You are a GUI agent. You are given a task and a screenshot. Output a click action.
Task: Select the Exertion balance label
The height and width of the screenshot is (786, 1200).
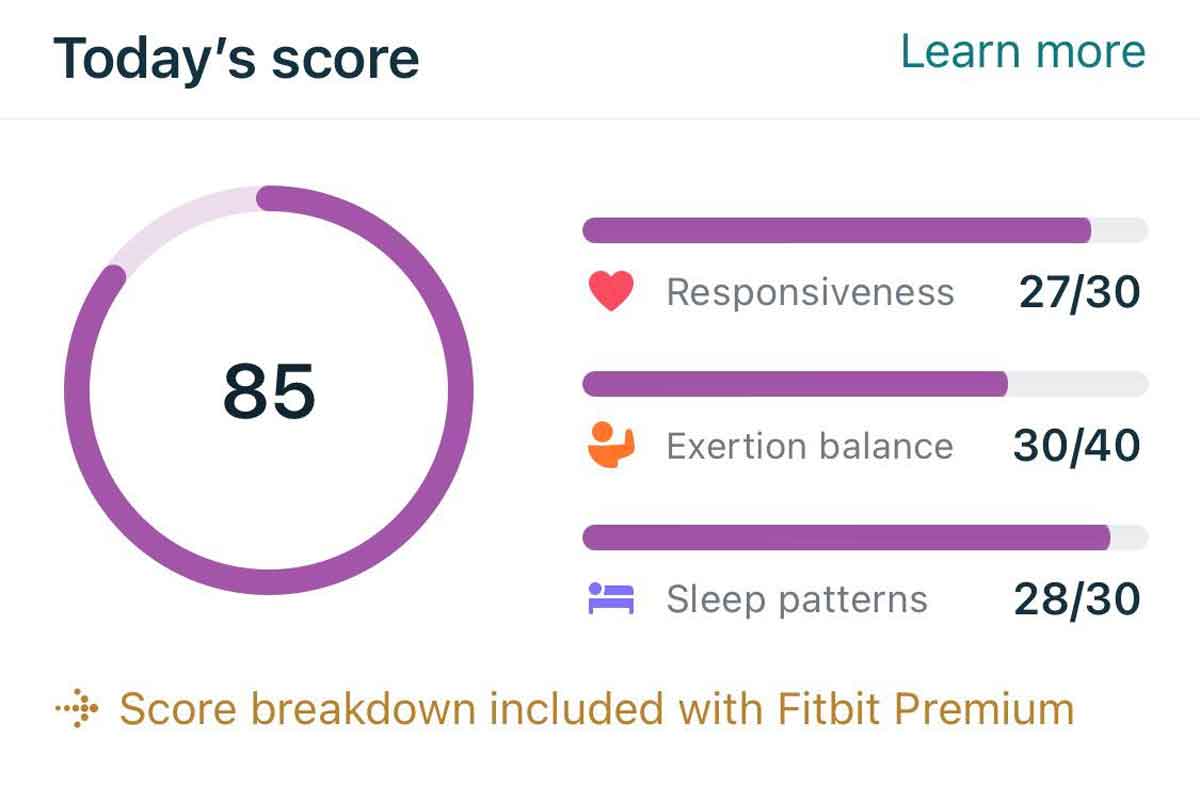tap(809, 445)
